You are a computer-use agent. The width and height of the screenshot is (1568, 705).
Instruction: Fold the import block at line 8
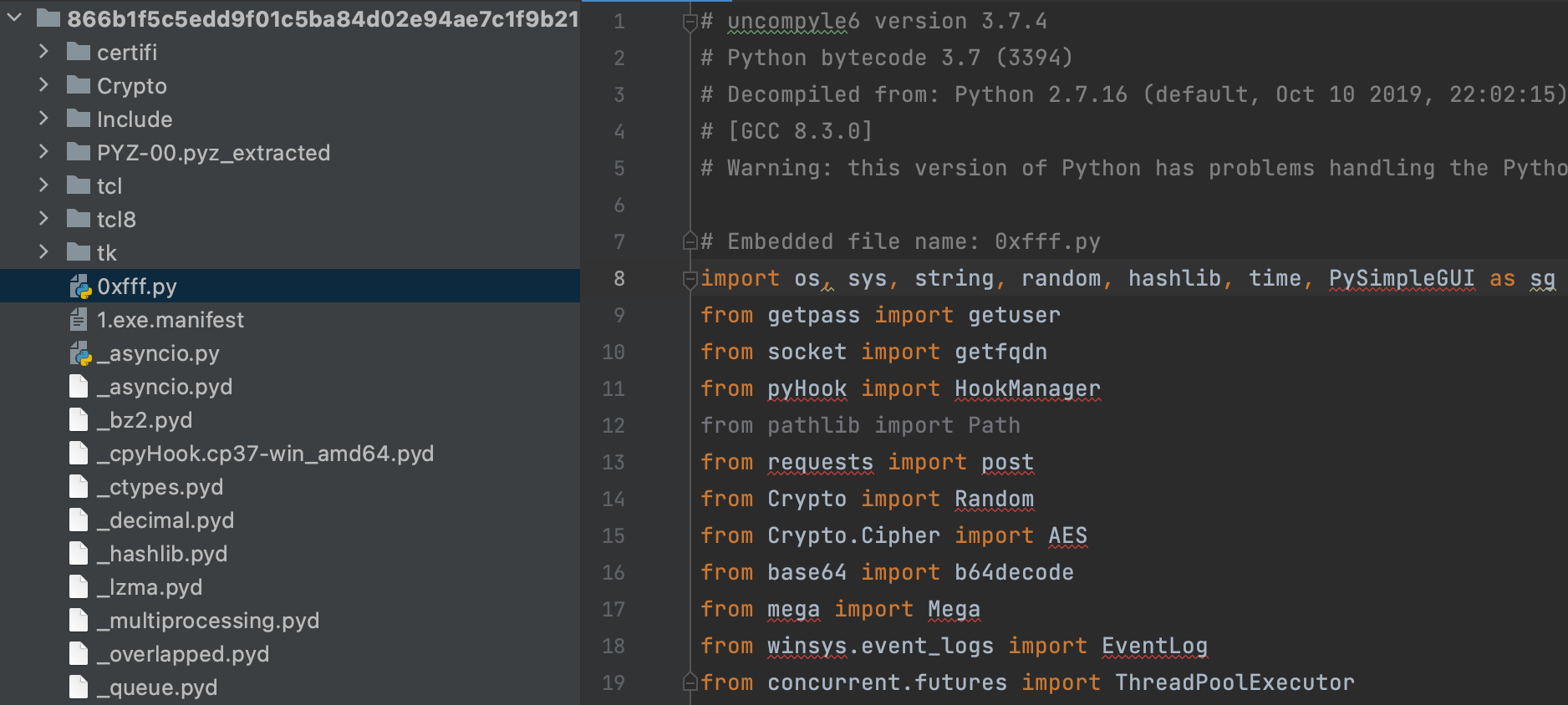point(690,279)
